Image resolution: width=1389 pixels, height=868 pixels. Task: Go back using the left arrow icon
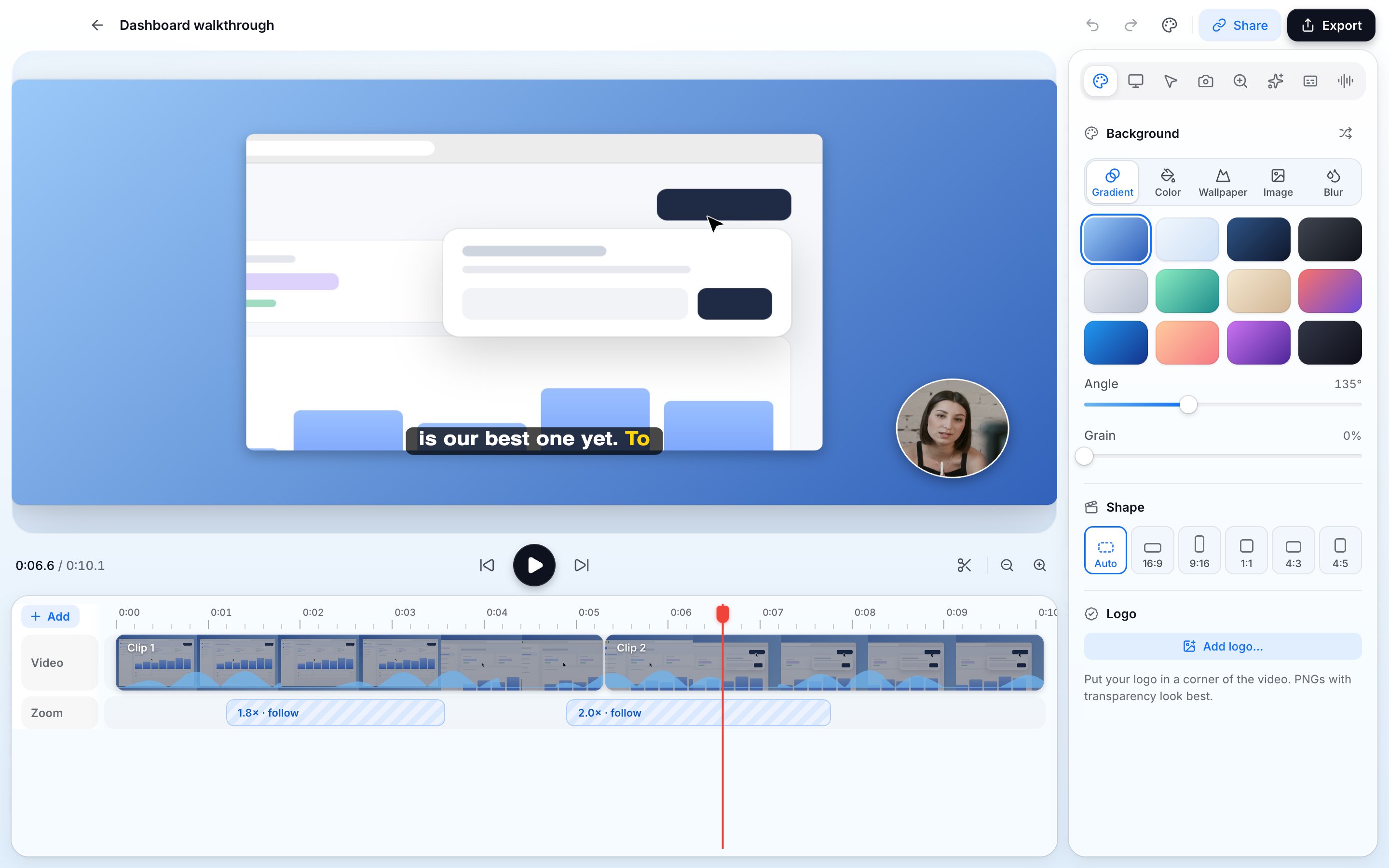pyautogui.click(x=97, y=25)
